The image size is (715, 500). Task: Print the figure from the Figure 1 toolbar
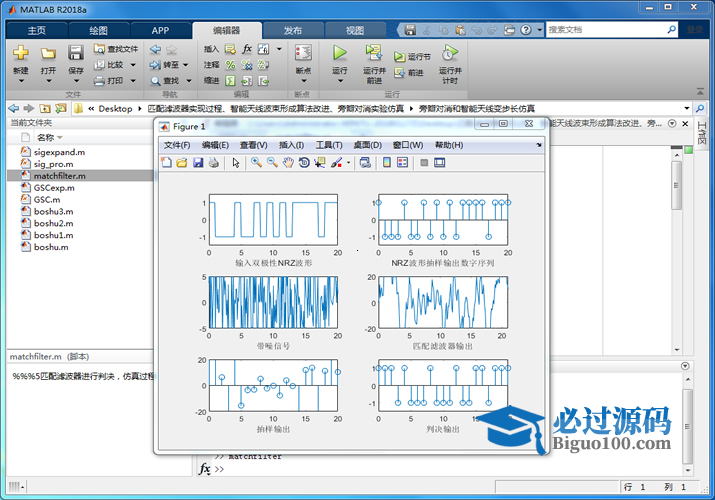[x=213, y=163]
